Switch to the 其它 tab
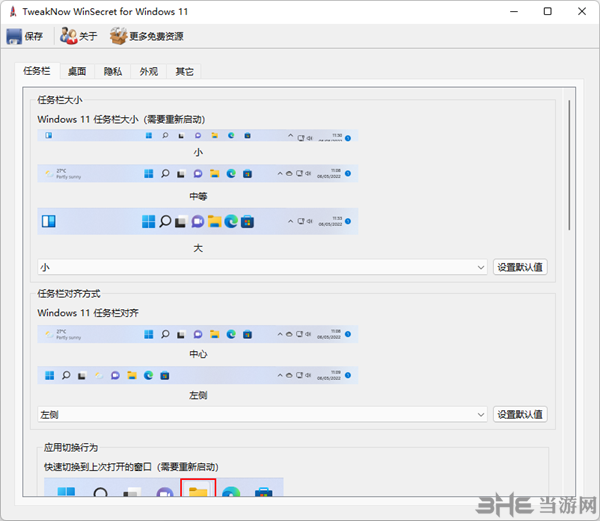The width and height of the screenshot is (600, 521). (184, 71)
